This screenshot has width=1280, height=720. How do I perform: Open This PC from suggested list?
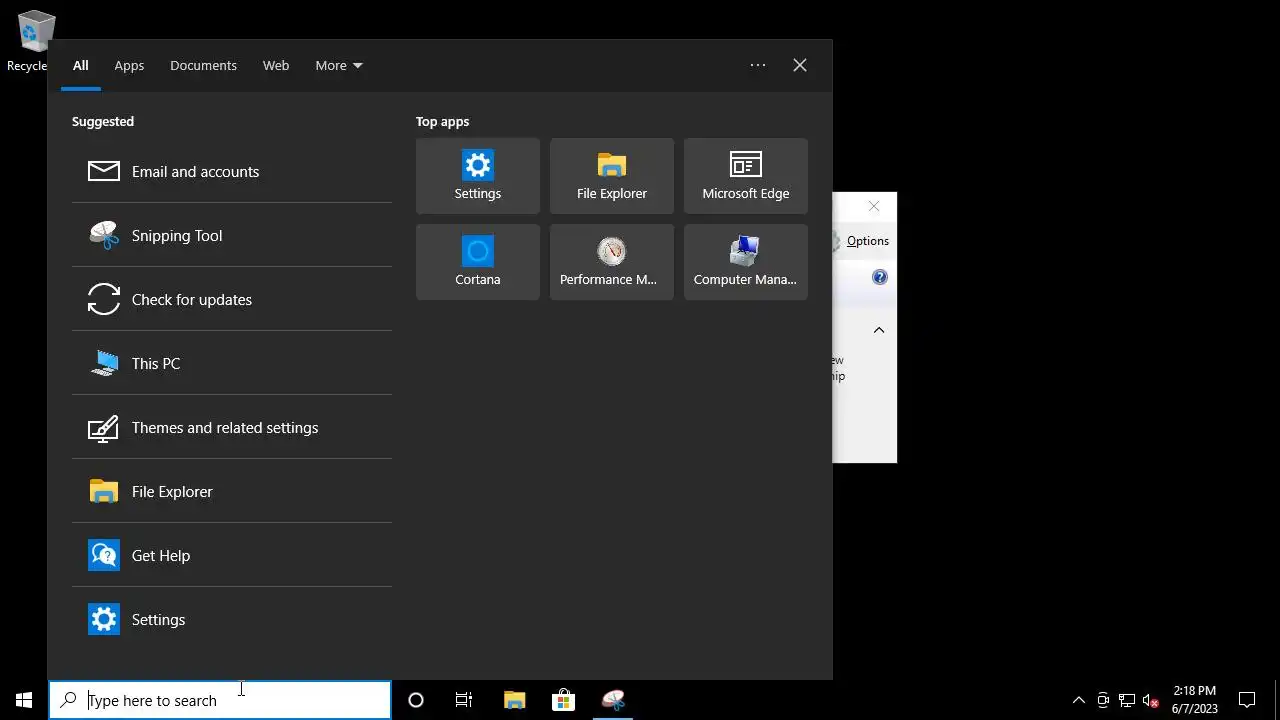[x=232, y=363]
